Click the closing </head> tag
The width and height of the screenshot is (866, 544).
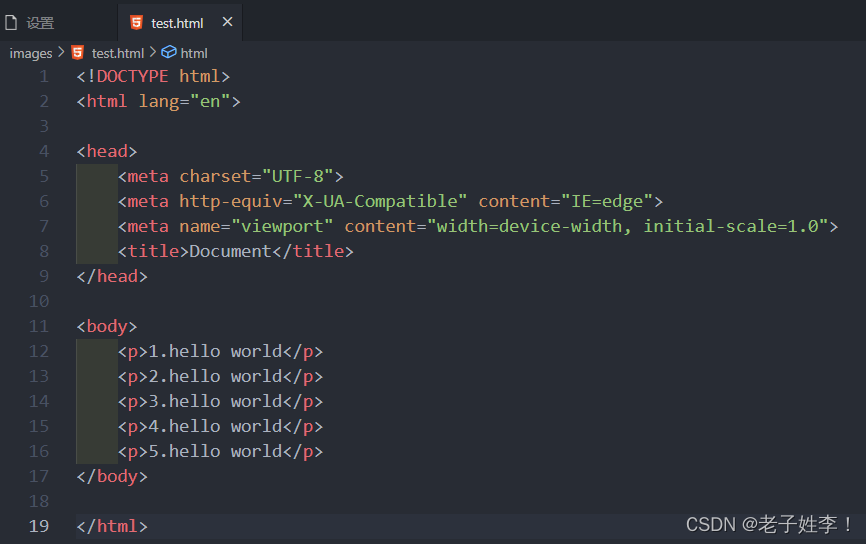[112, 276]
